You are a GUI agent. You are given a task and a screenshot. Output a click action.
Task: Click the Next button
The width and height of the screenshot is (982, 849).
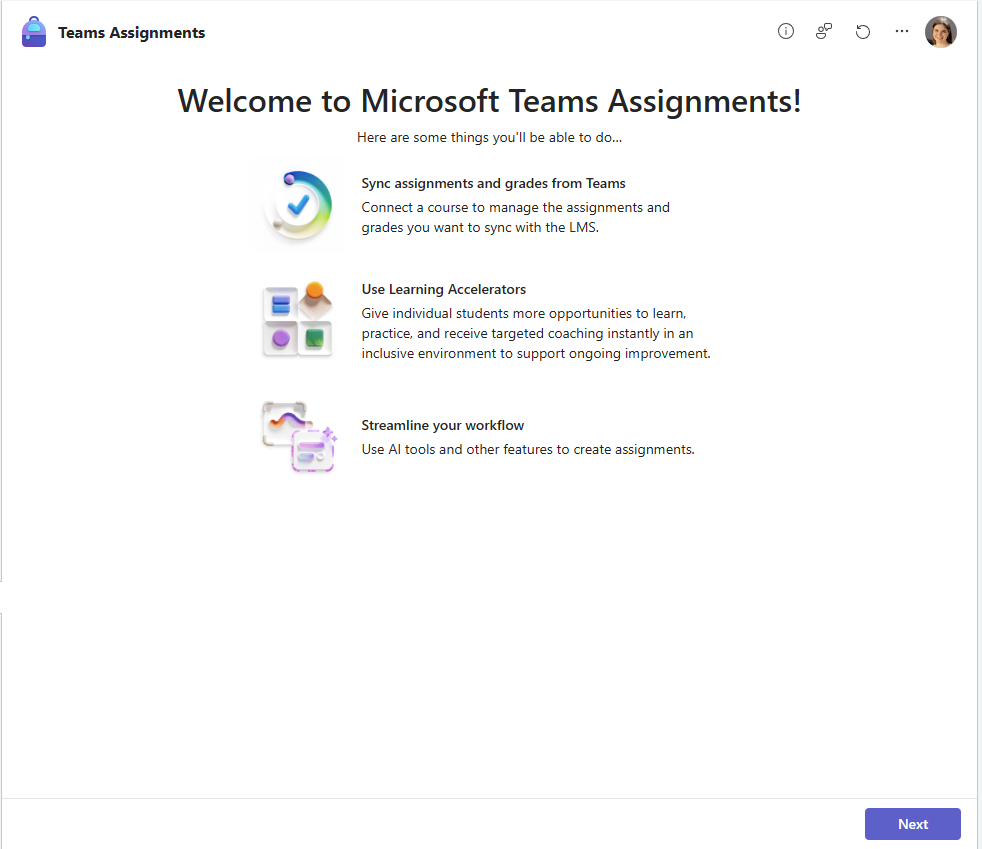pos(912,824)
